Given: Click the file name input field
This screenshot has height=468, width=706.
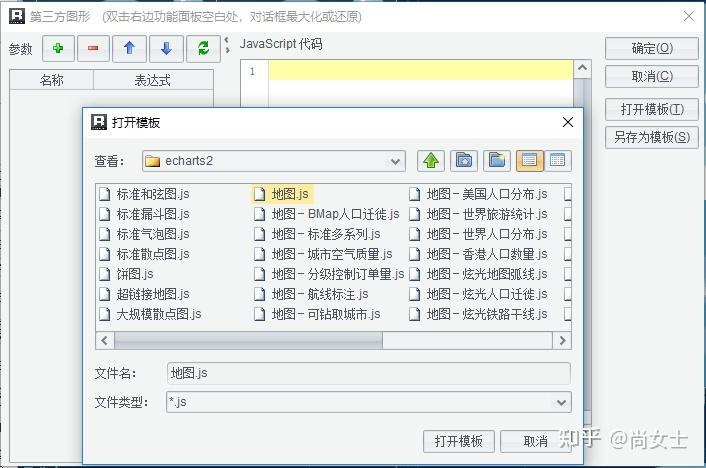Looking at the screenshot, I should point(369,373).
